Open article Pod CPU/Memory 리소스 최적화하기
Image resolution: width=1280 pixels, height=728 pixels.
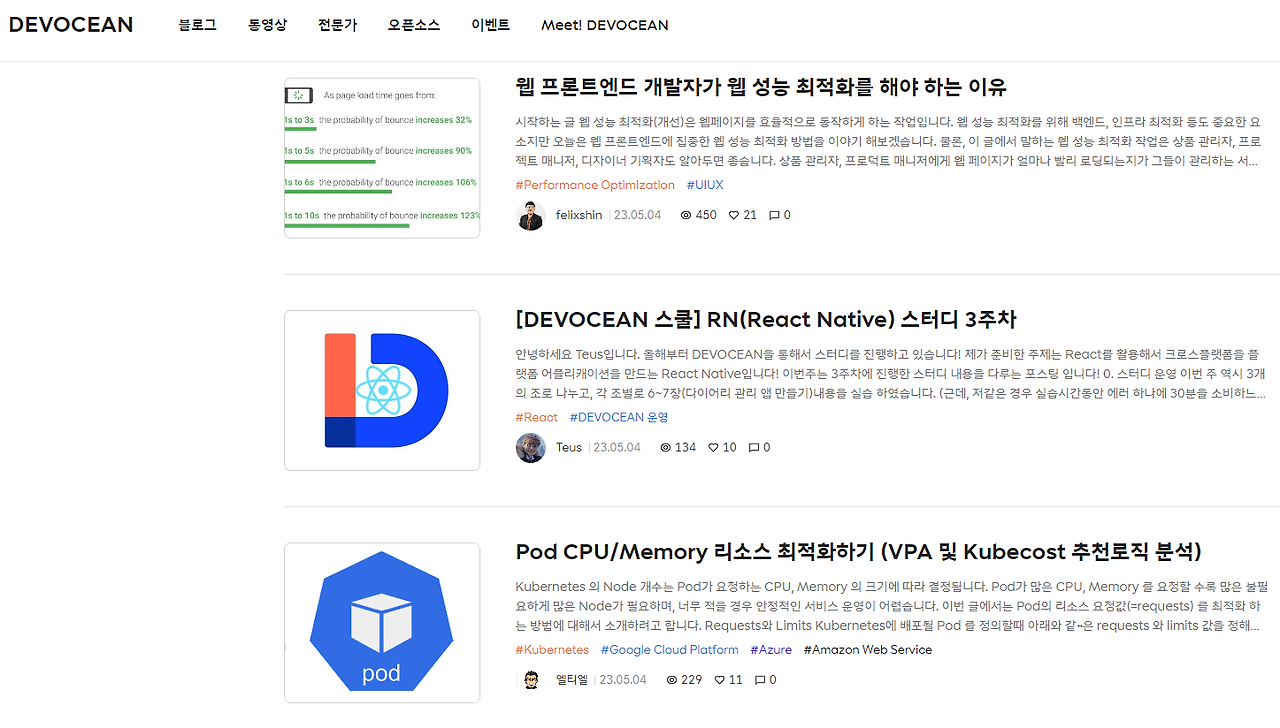coord(858,551)
